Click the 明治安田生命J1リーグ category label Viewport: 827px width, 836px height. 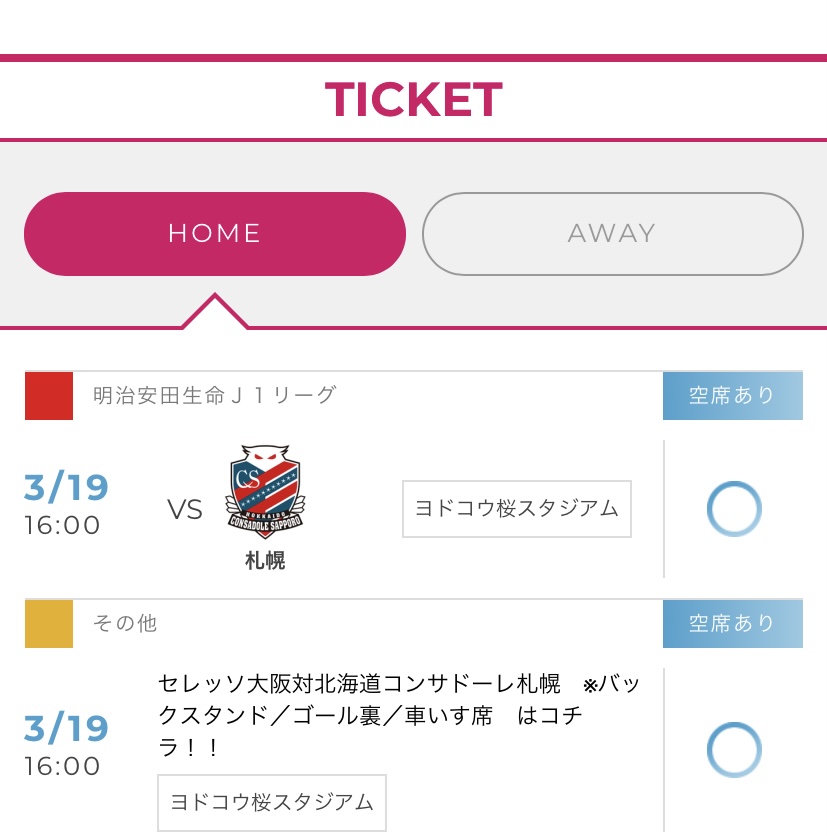(215, 396)
